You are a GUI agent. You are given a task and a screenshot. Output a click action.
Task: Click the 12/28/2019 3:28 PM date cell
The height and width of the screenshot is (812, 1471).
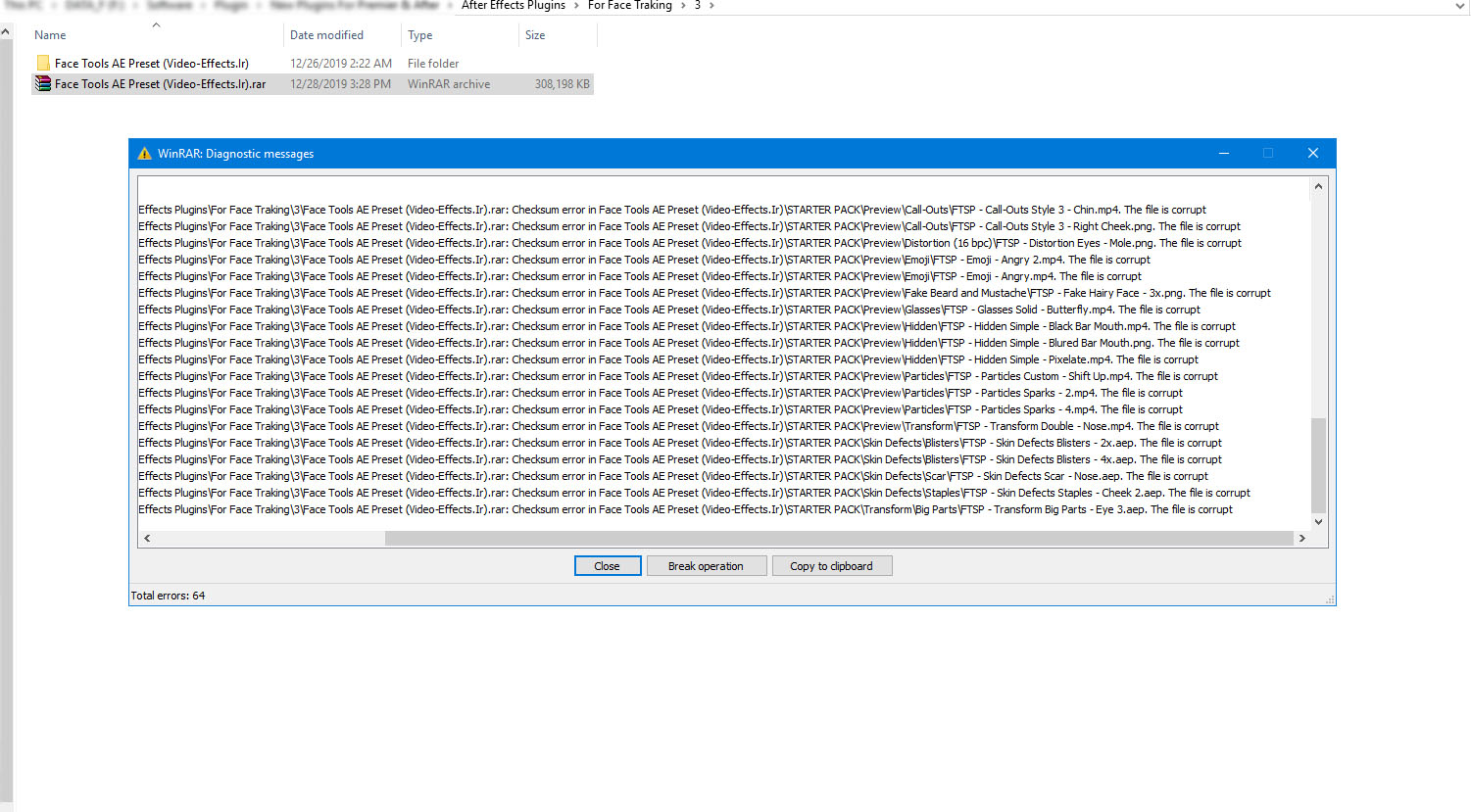340,84
